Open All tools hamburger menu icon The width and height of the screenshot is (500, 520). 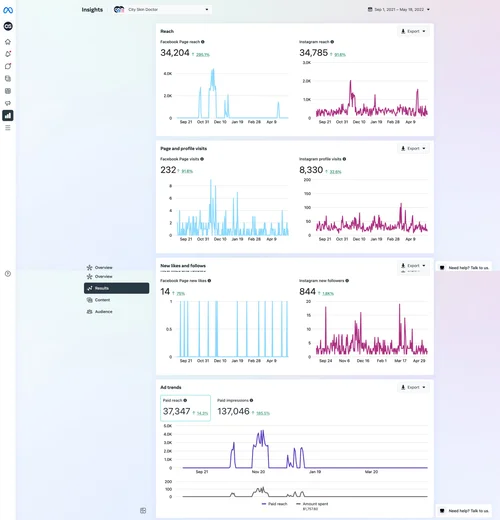coord(8,128)
